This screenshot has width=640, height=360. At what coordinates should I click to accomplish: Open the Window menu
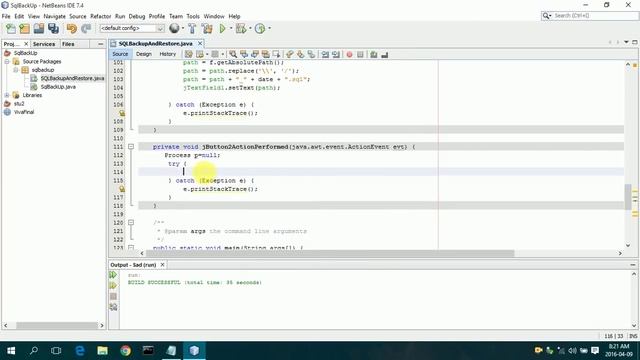pos(214,16)
